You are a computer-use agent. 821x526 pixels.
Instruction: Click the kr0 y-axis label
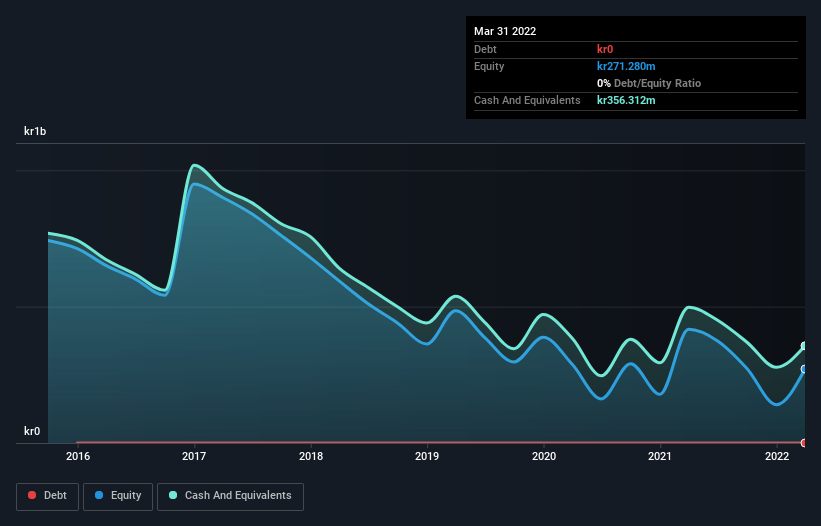tap(32, 431)
